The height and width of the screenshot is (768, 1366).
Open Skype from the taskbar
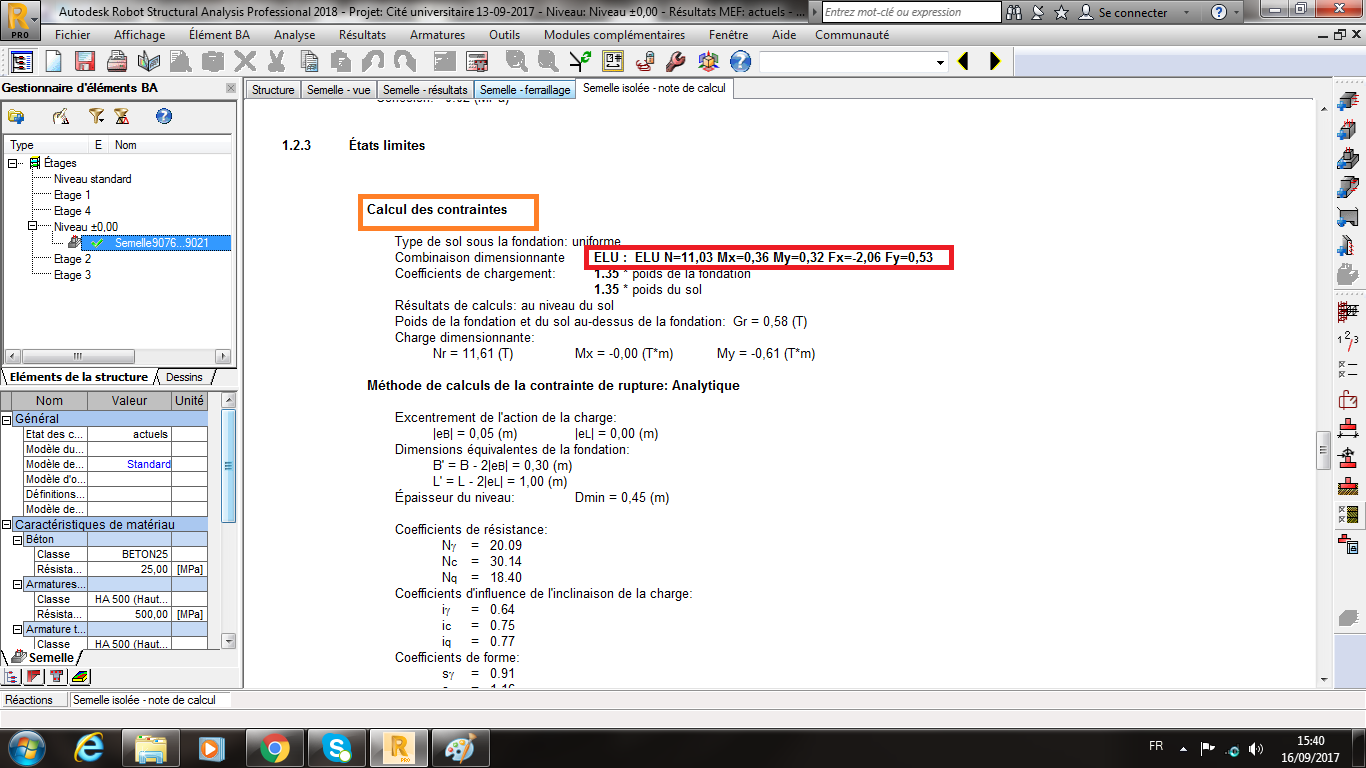click(336, 747)
